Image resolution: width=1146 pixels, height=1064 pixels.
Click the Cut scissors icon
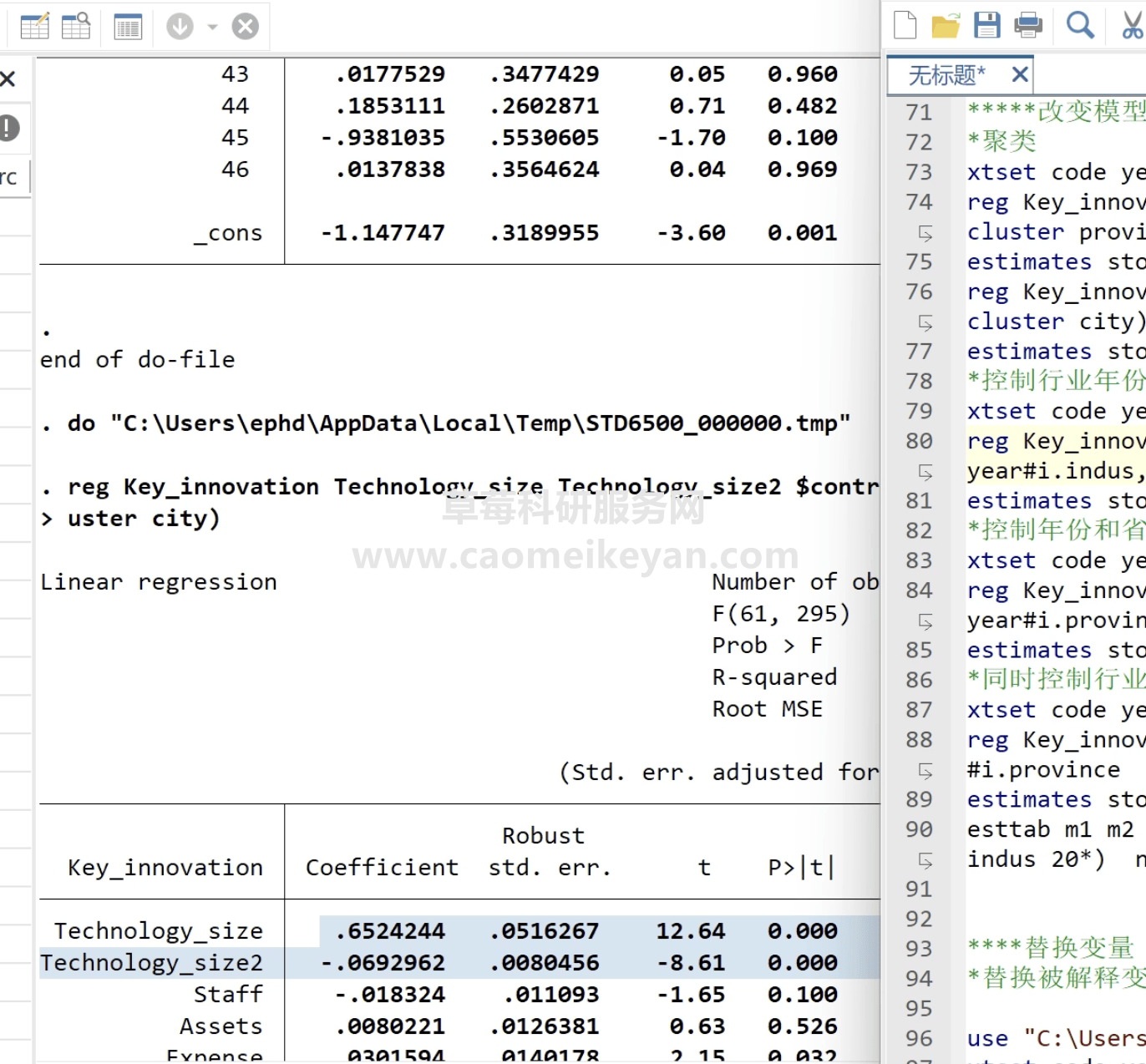point(1131,25)
